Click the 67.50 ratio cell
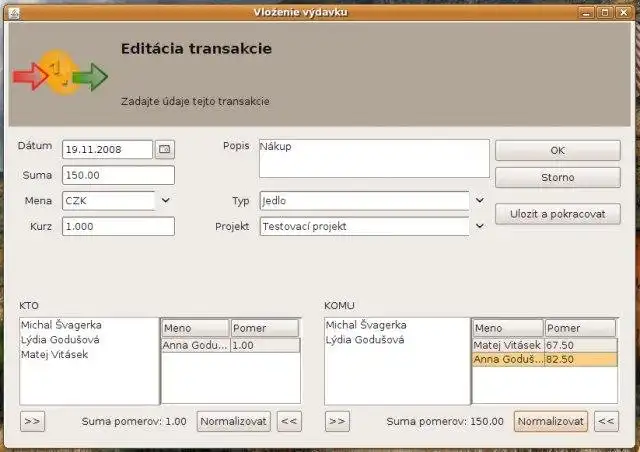 (x=581, y=345)
